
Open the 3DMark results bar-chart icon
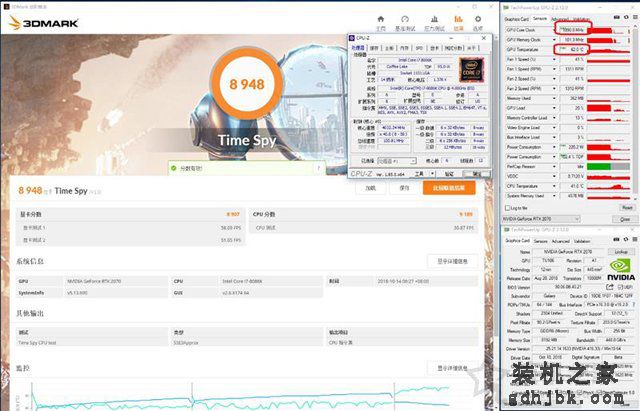point(458,19)
